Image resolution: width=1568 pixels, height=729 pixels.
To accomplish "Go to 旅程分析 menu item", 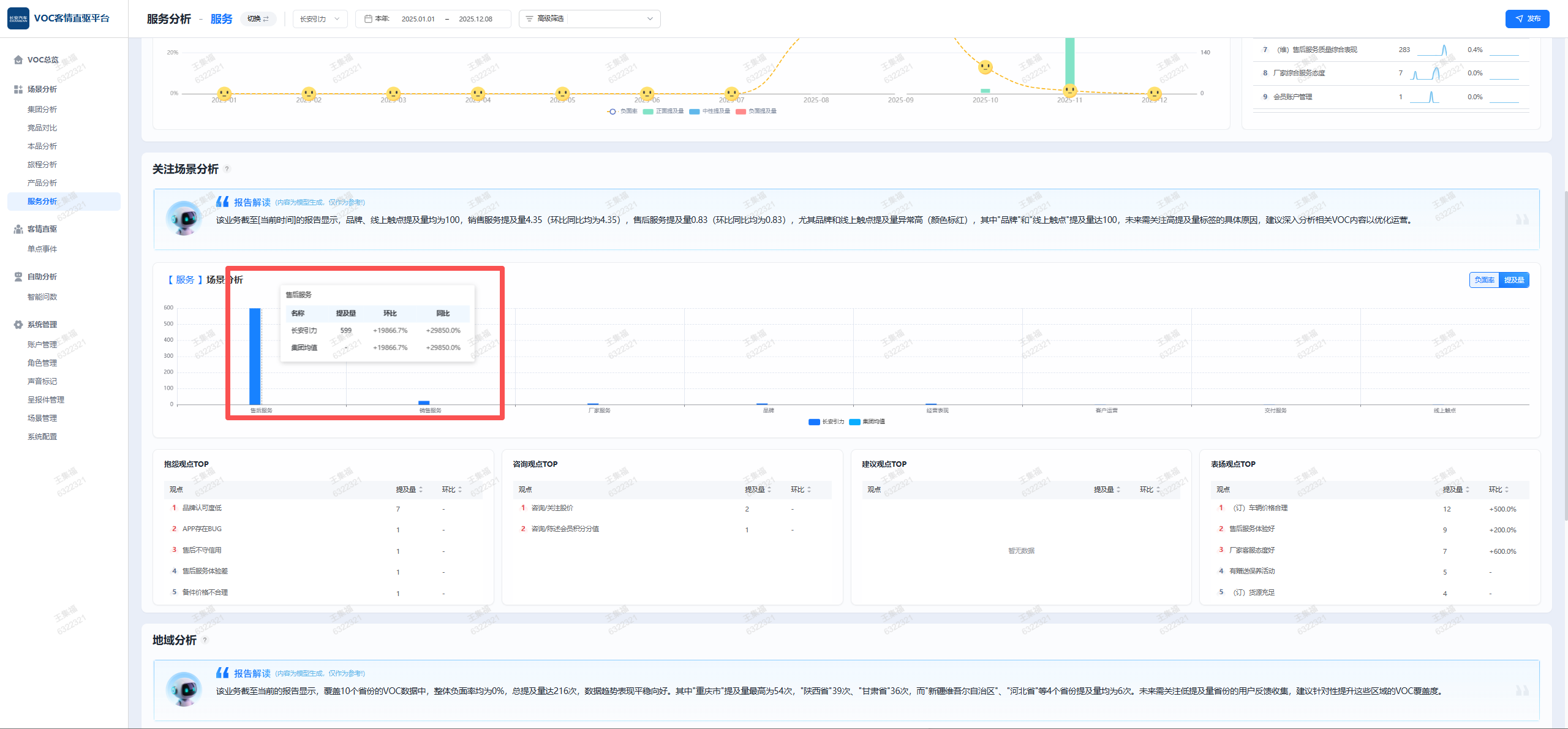I will click(42, 165).
